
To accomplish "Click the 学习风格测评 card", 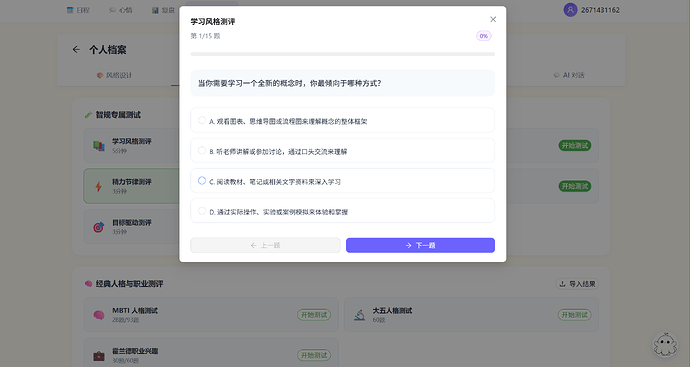I will click(x=131, y=145).
